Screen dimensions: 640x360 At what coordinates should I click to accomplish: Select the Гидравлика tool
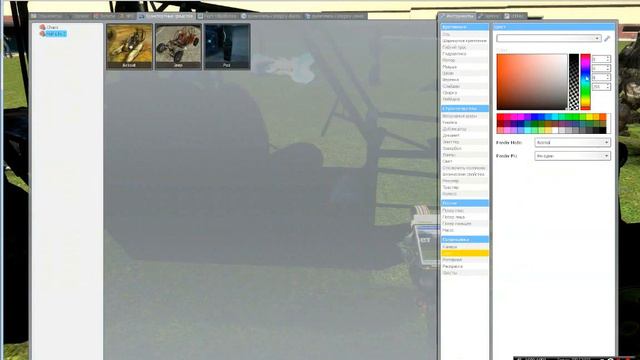(x=464, y=54)
